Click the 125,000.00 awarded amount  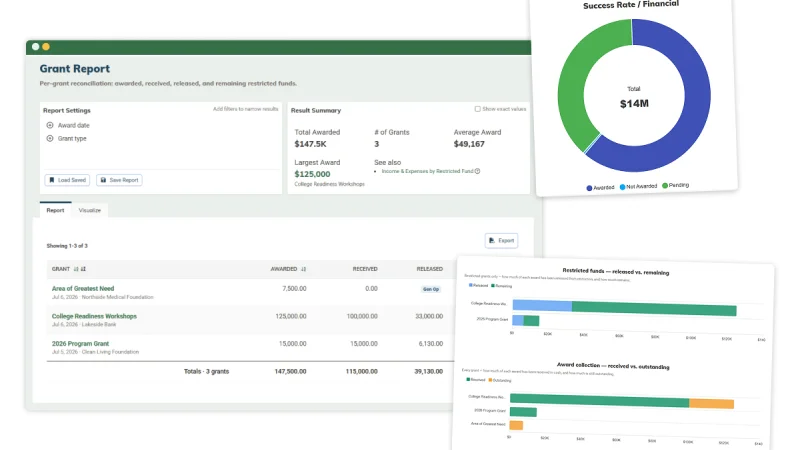pos(291,316)
